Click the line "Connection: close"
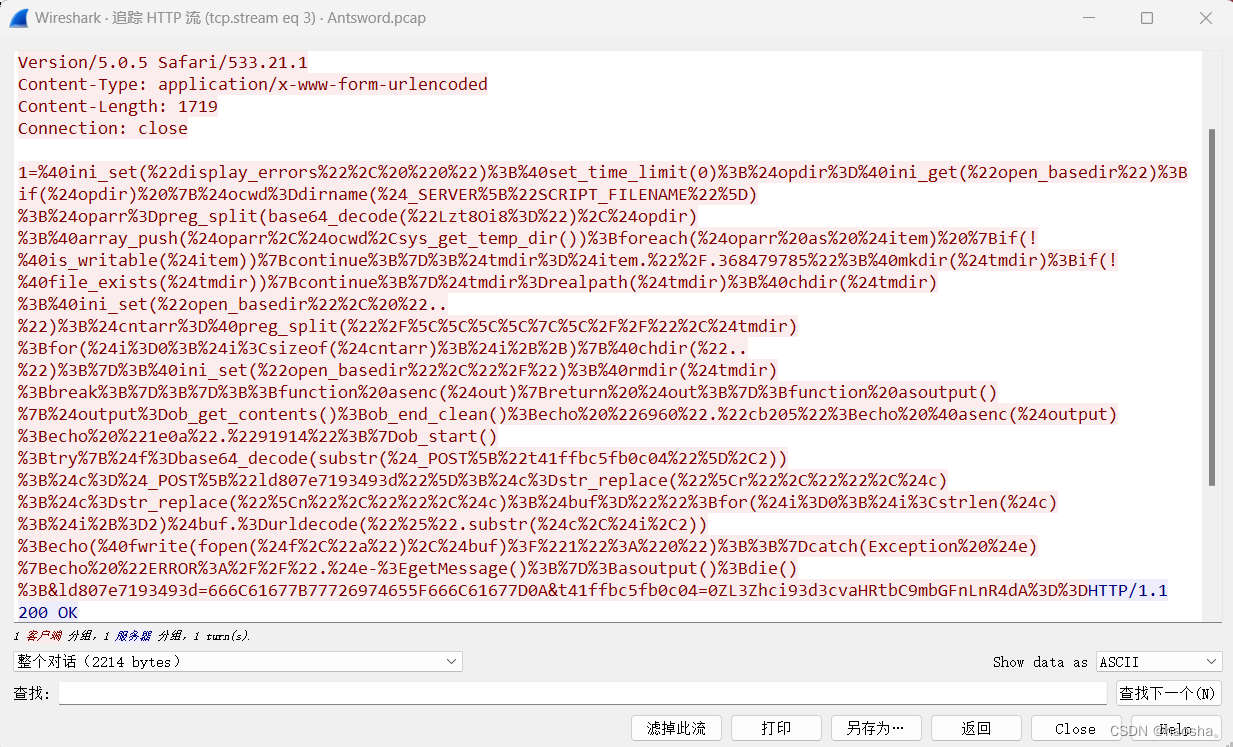Image resolution: width=1233 pixels, height=747 pixels. click(x=103, y=128)
